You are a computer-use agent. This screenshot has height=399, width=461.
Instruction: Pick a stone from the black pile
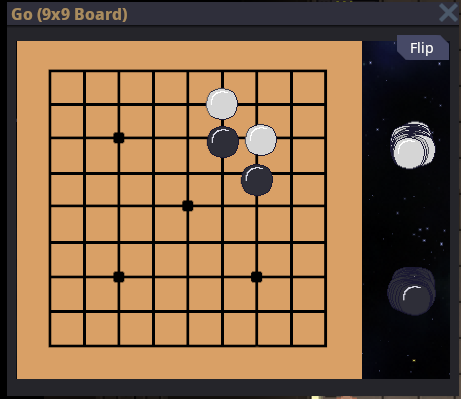tap(412, 291)
